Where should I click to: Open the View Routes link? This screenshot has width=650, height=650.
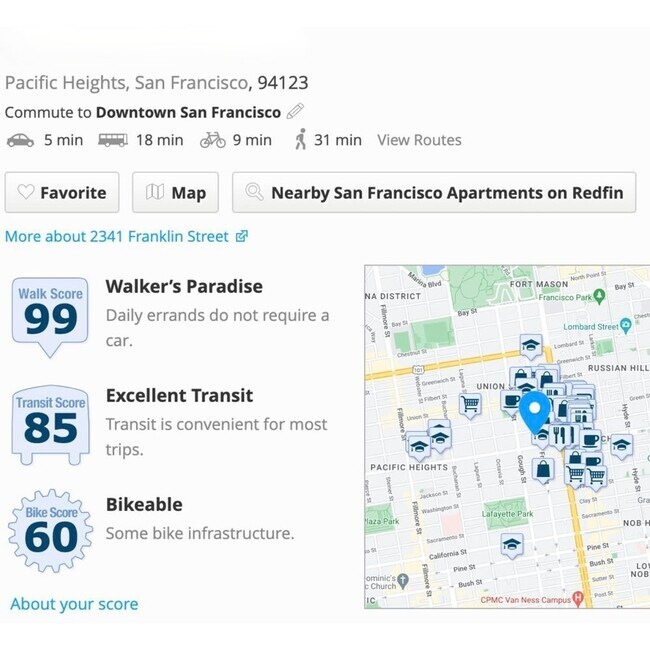click(419, 140)
